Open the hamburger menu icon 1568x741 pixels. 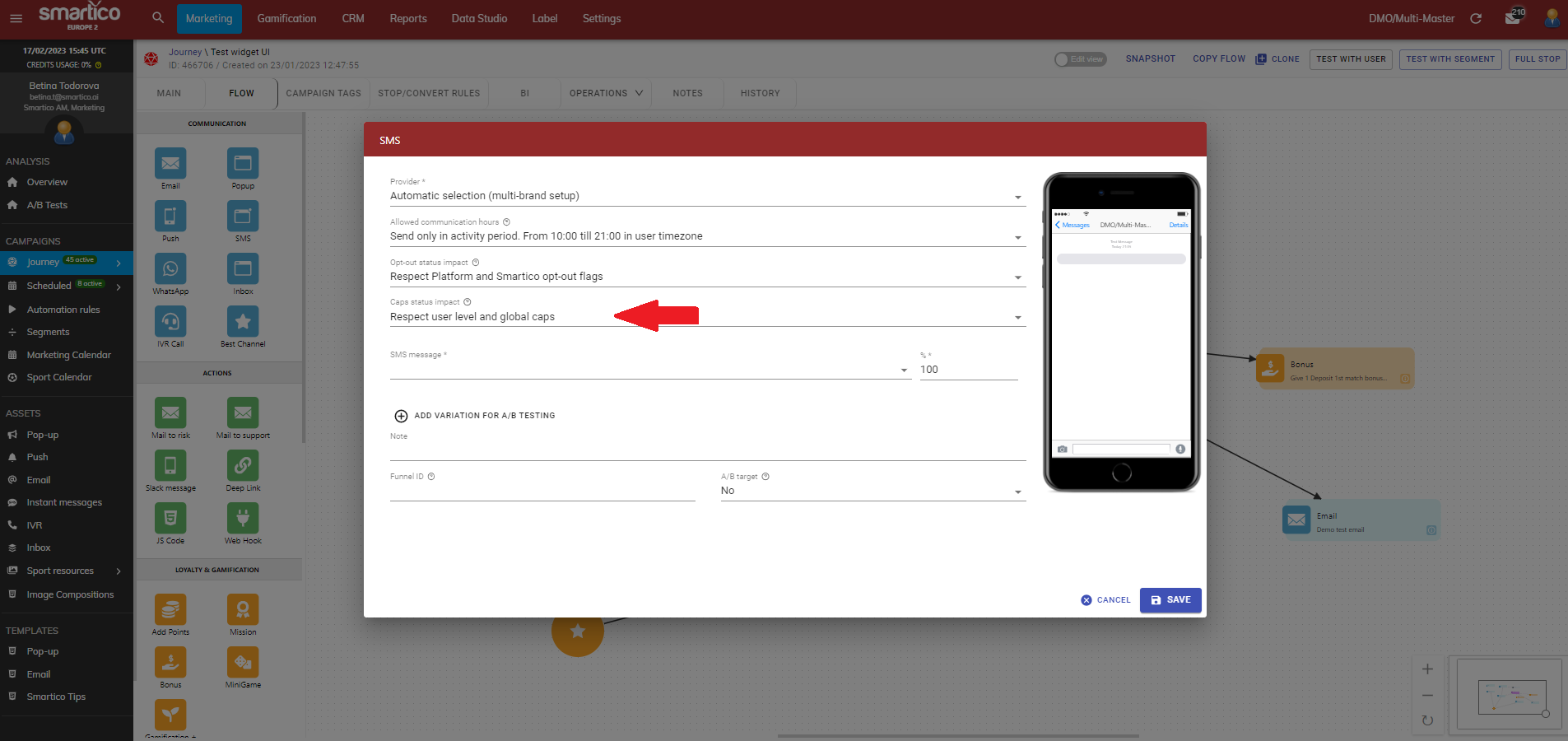[16, 18]
